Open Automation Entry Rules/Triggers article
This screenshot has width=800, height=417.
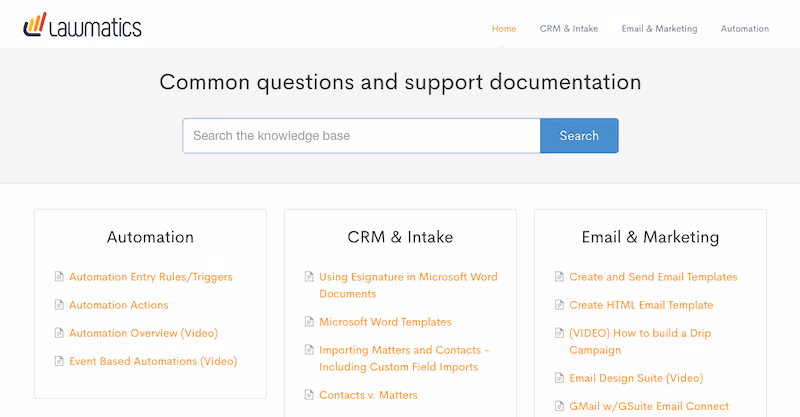[x=151, y=277]
